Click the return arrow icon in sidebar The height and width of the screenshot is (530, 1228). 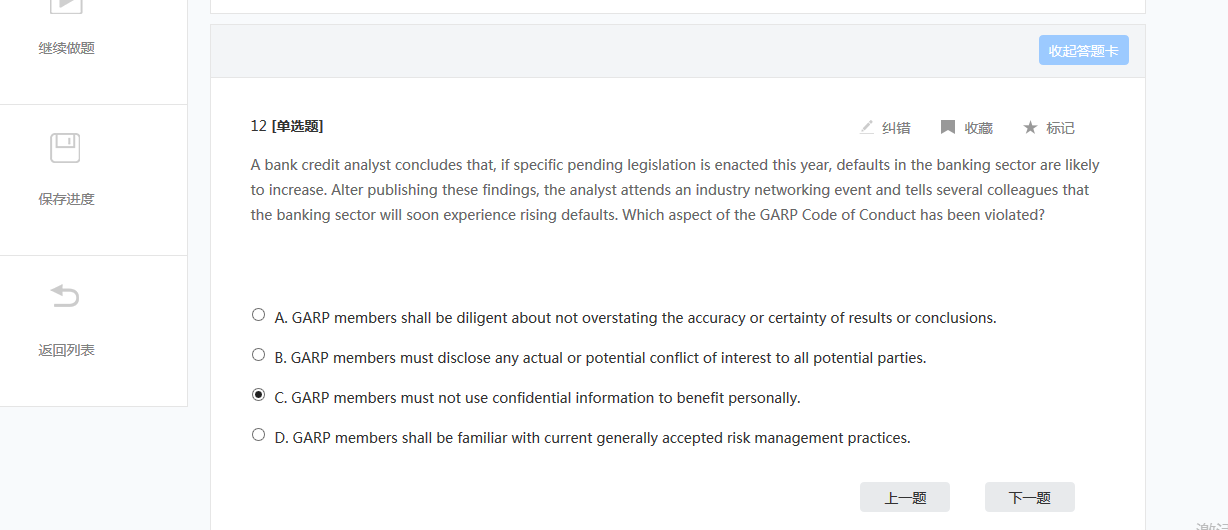66,297
